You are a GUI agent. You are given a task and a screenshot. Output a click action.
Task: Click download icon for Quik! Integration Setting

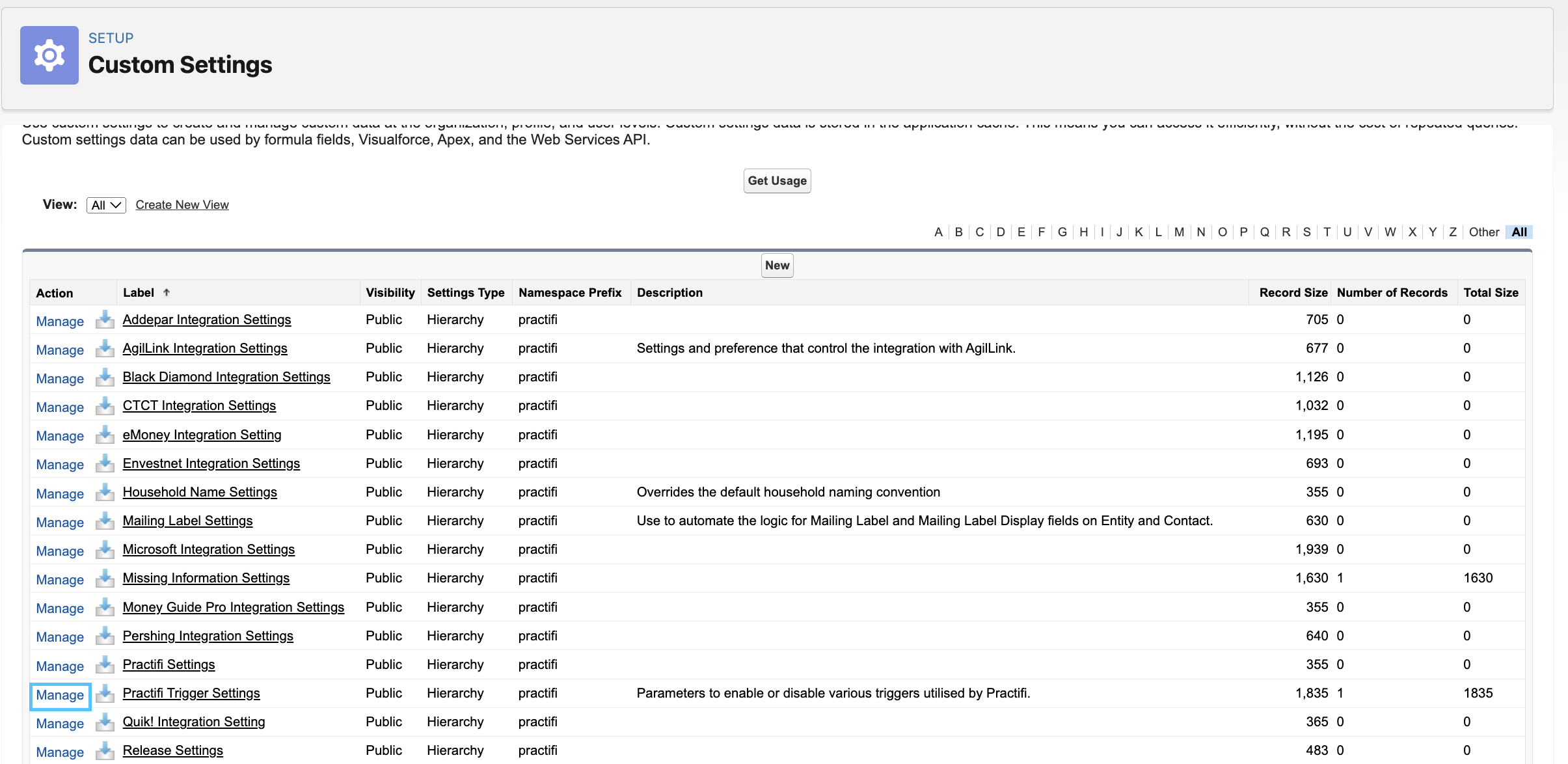[x=105, y=722]
